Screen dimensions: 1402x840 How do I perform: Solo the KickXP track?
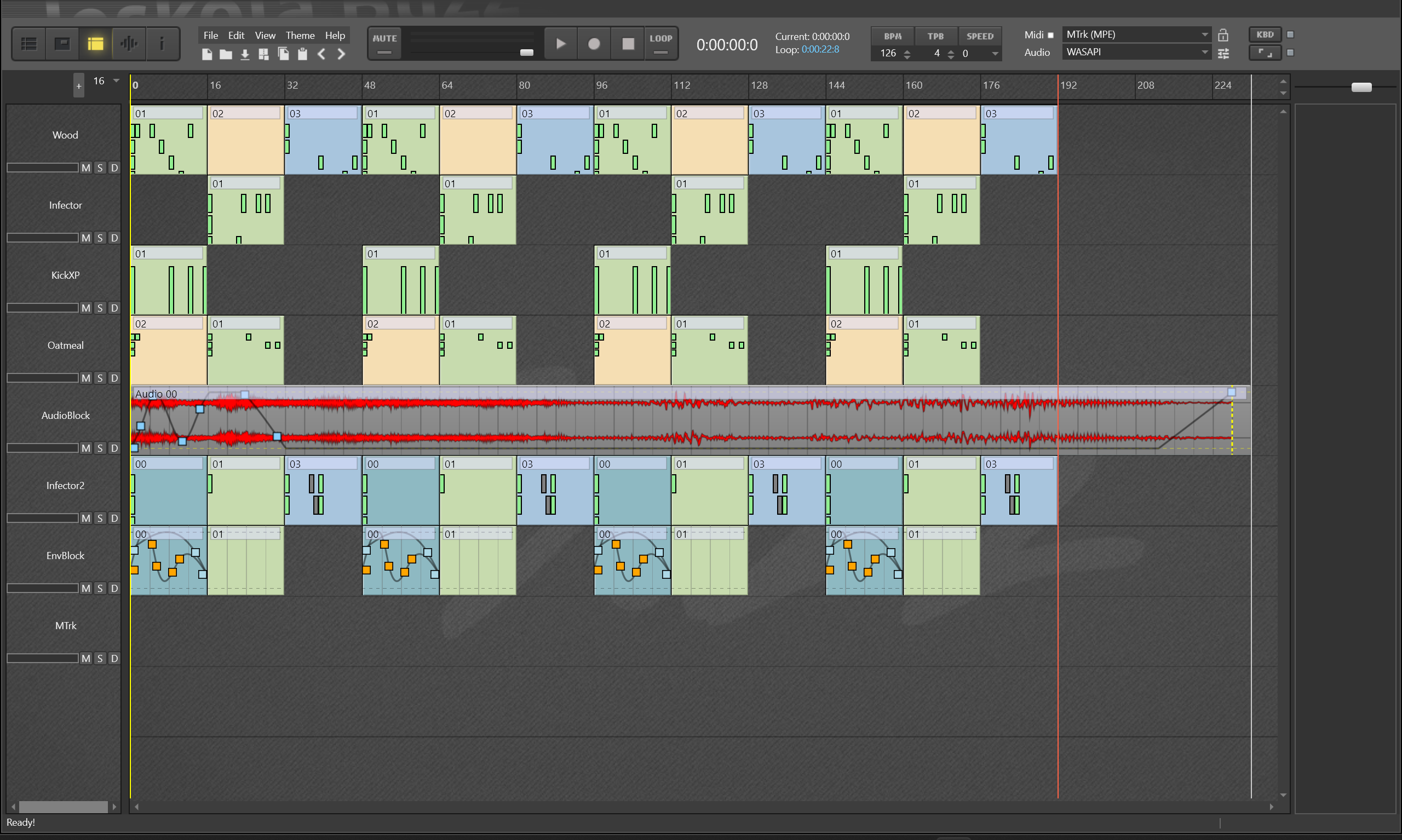pos(100,308)
